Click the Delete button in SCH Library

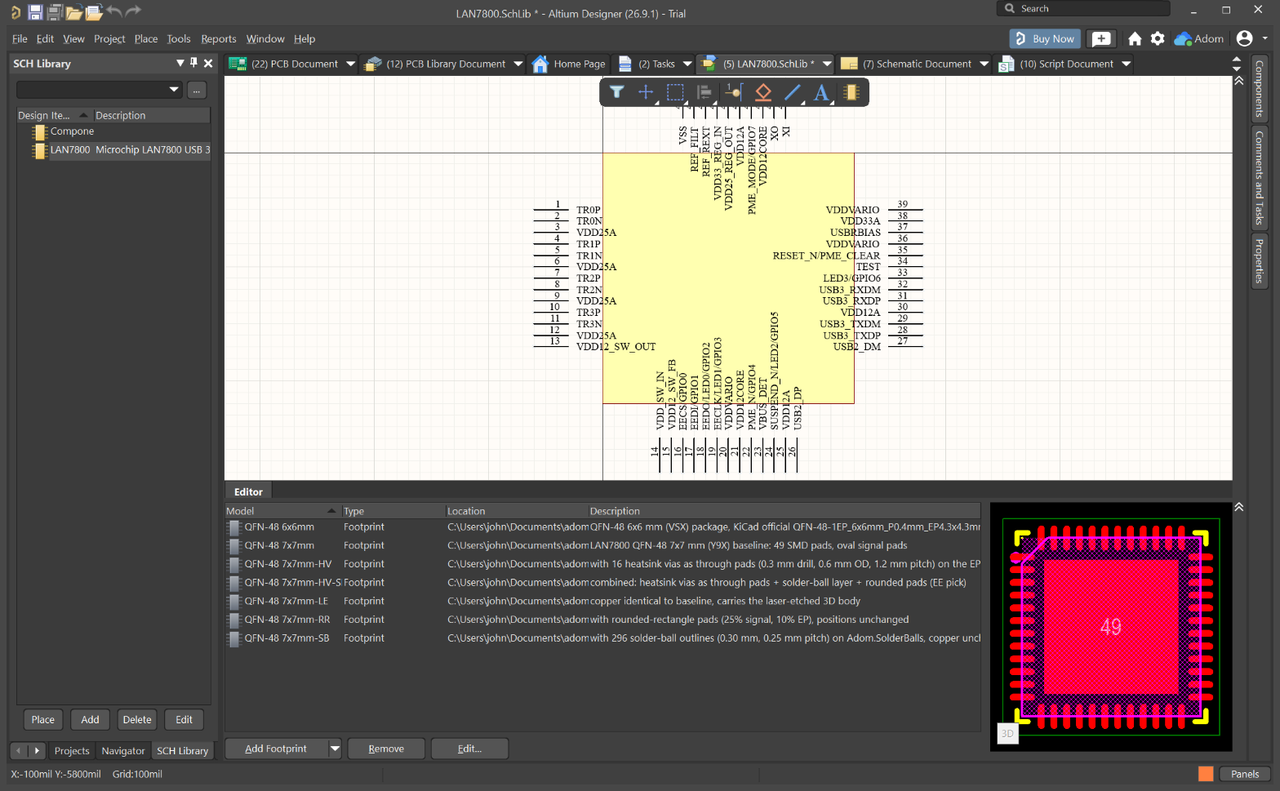[137, 719]
